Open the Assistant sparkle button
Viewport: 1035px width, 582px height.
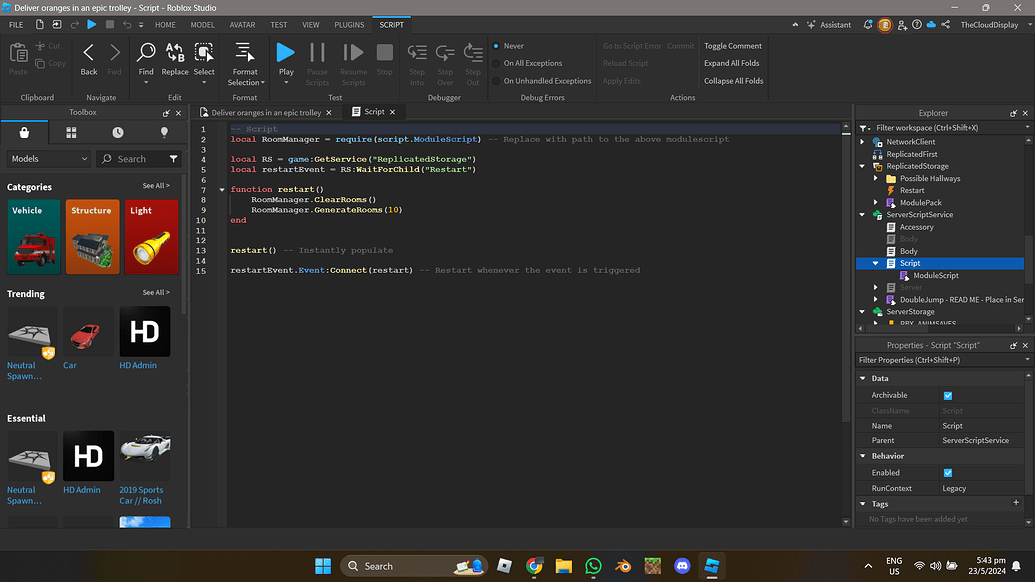pyautogui.click(x=829, y=24)
